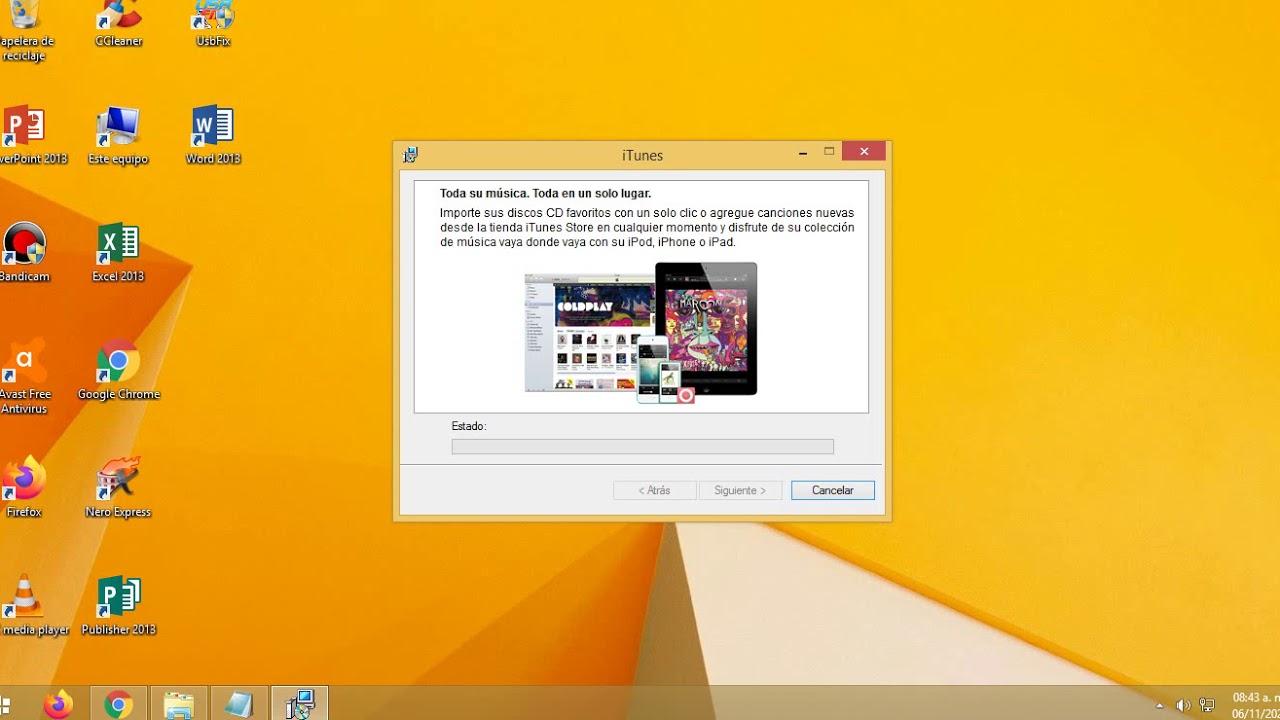Open Google Chrome desktop shortcut
The image size is (1280, 720).
tap(118, 371)
